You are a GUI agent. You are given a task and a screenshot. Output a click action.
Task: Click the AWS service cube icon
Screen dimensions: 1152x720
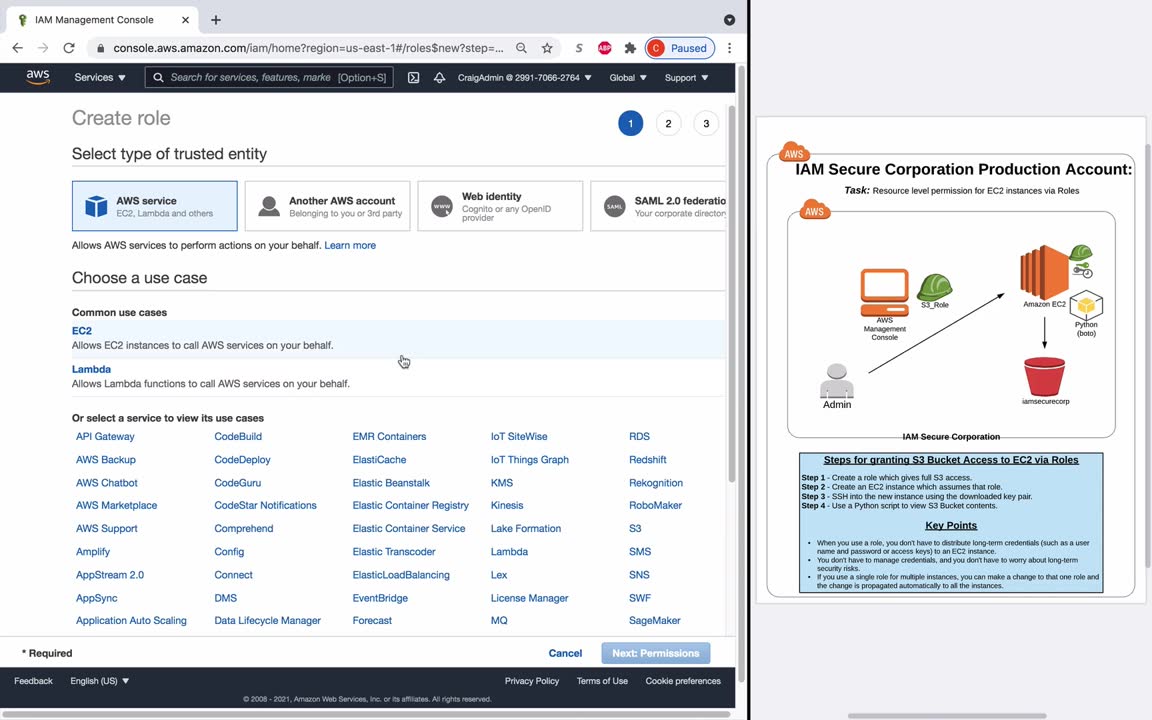point(96,206)
